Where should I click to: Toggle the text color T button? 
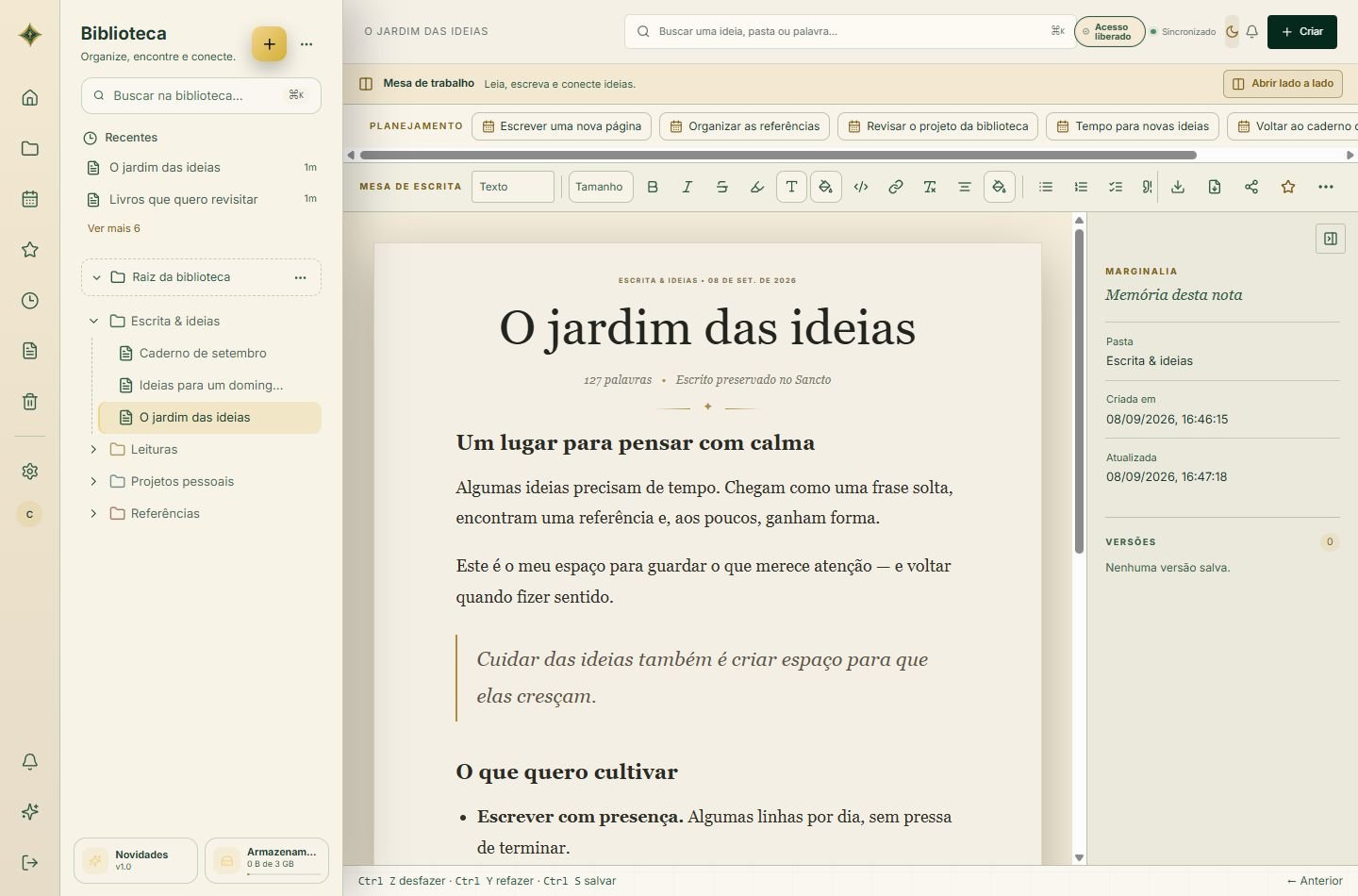(x=791, y=187)
